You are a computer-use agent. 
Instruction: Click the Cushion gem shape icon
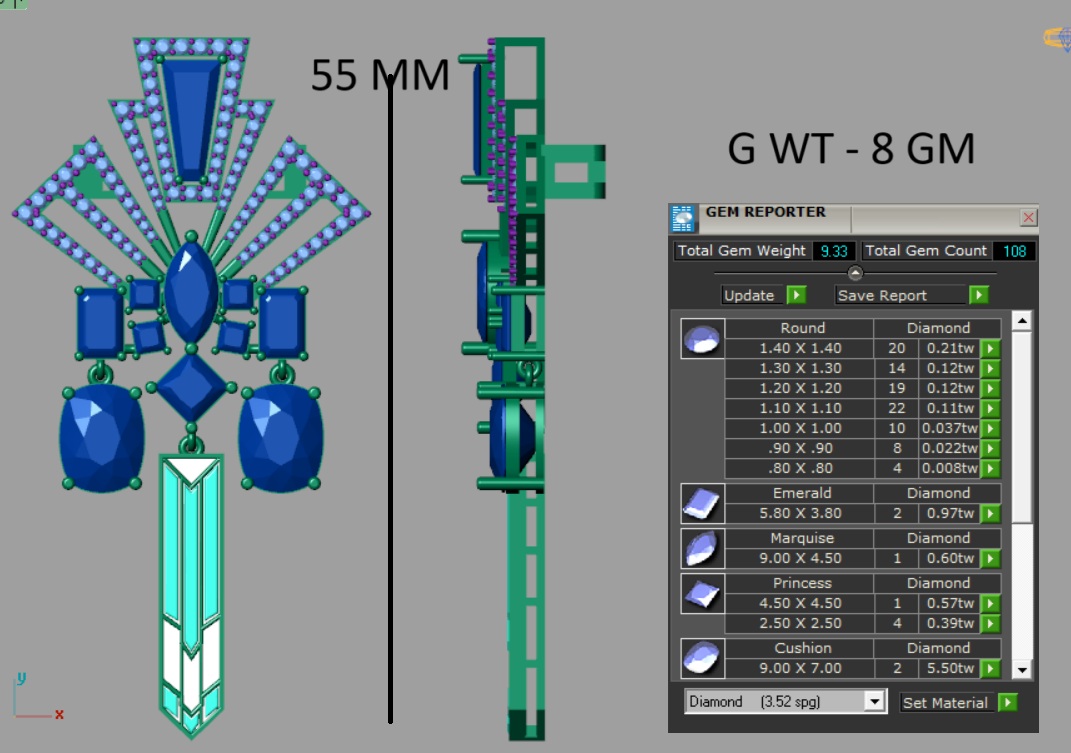pyautogui.click(x=702, y=658)
